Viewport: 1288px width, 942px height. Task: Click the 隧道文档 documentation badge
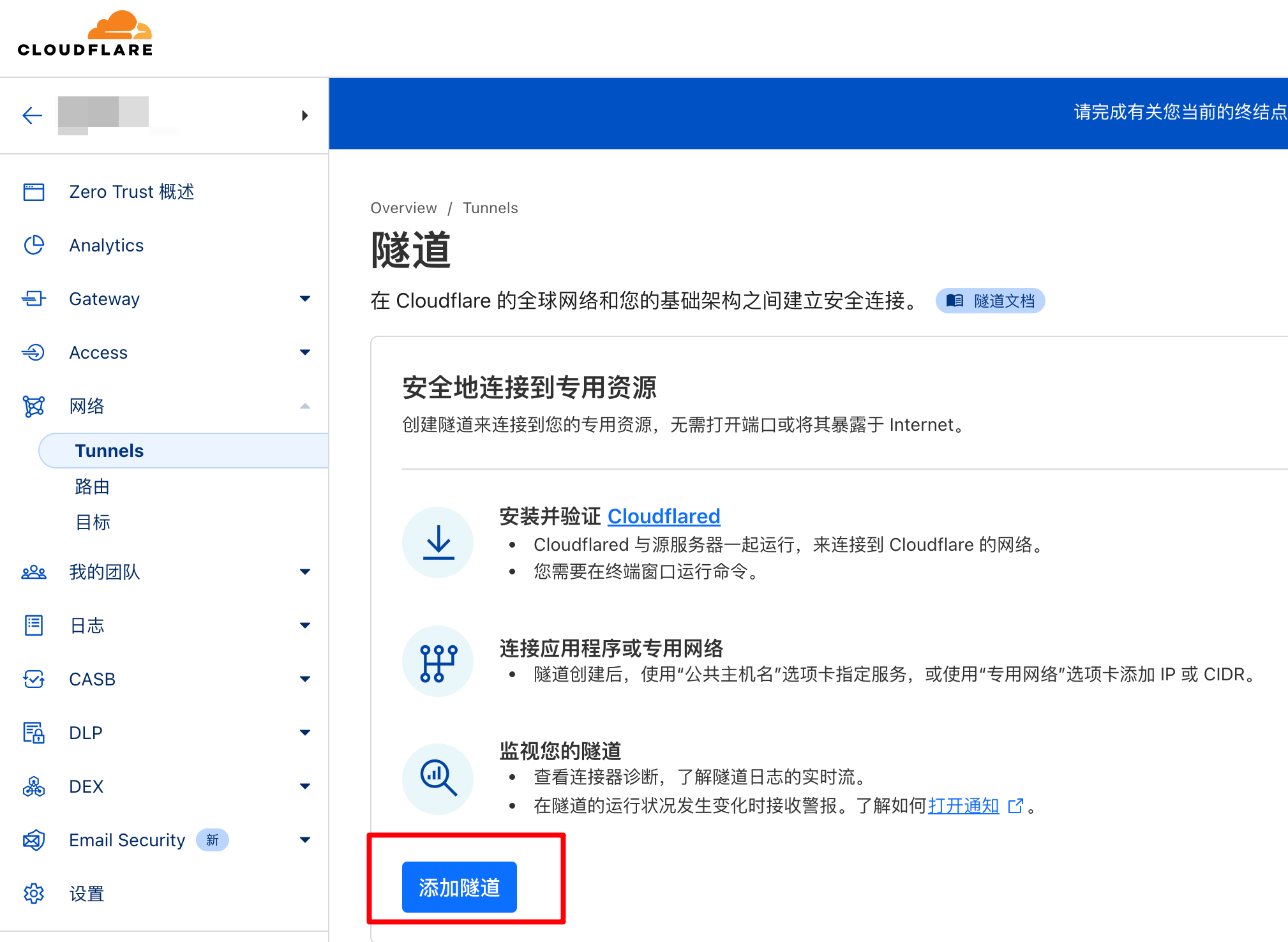[990, 301]
